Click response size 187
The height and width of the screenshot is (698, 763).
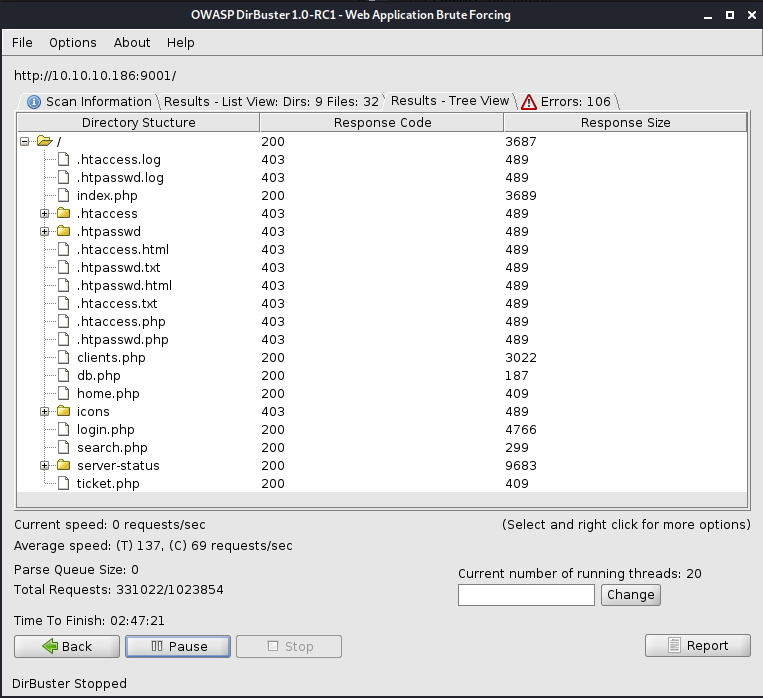(x=516, y=376)
